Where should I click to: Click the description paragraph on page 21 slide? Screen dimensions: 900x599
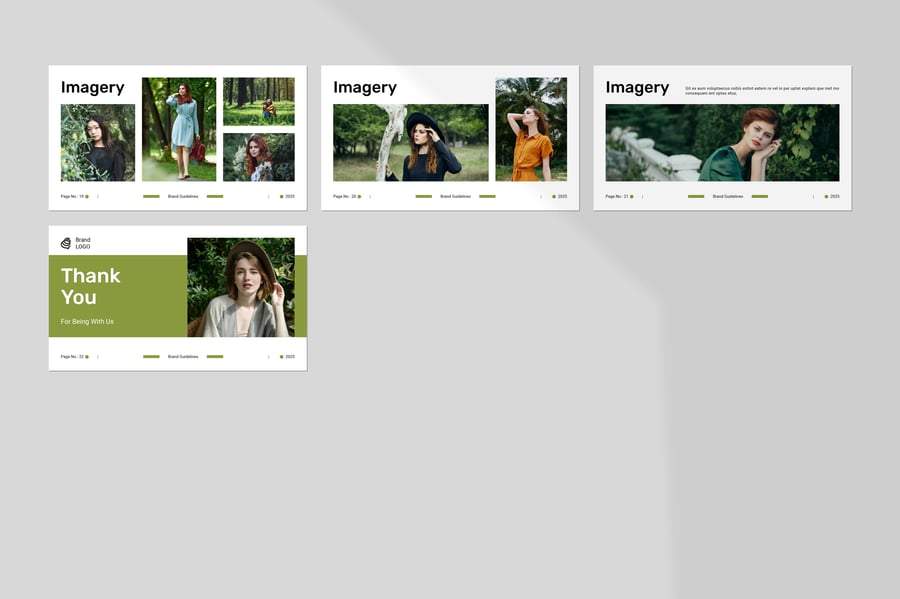(x=760, y=91)
